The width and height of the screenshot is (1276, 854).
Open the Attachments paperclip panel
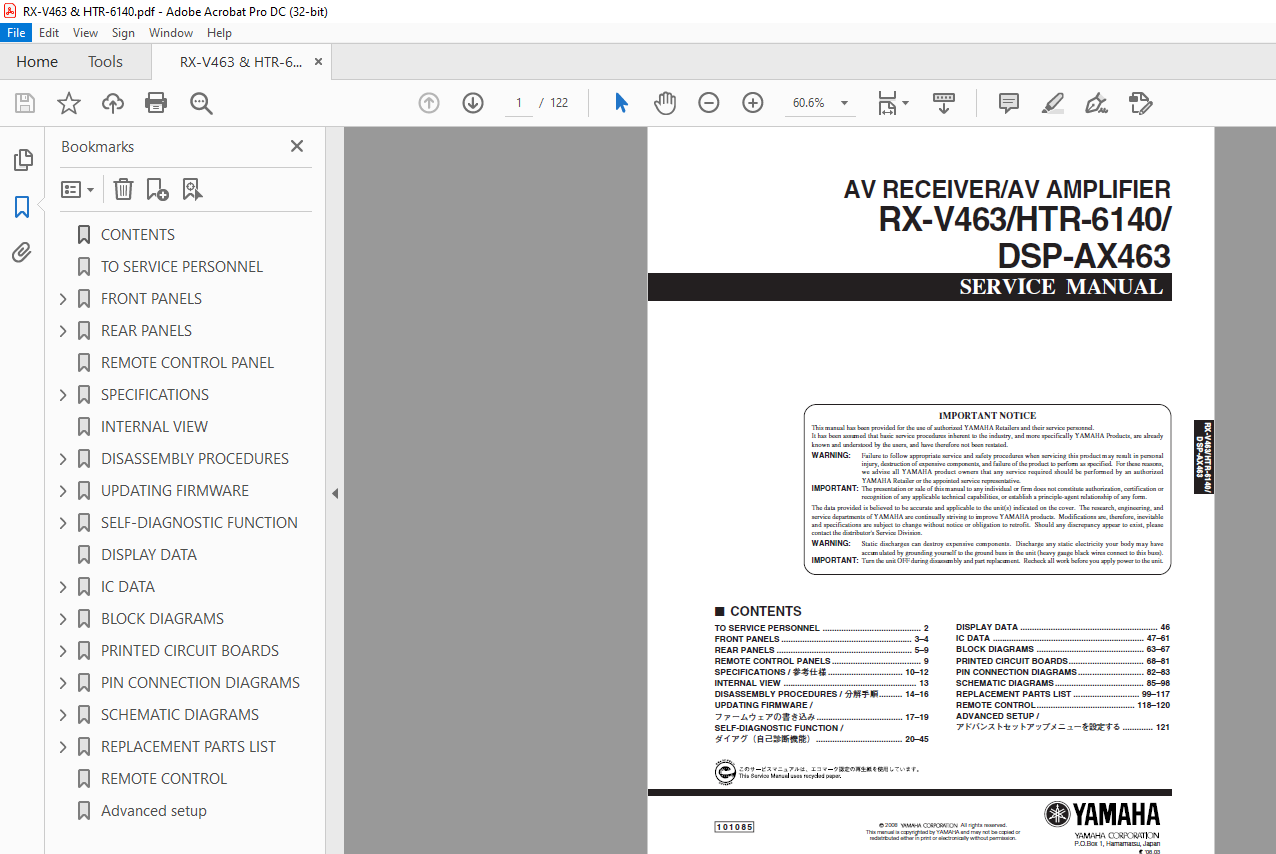pos(22,253)
